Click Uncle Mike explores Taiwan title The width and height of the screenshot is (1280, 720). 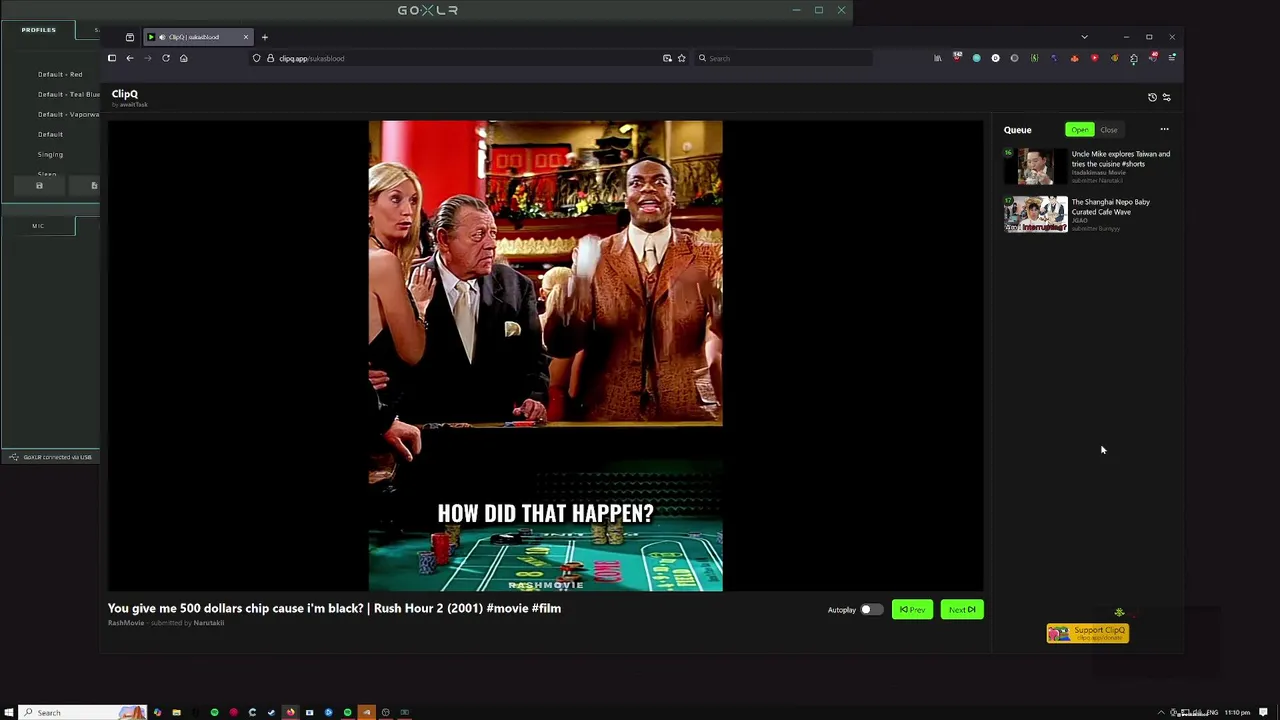[1120, 159]
